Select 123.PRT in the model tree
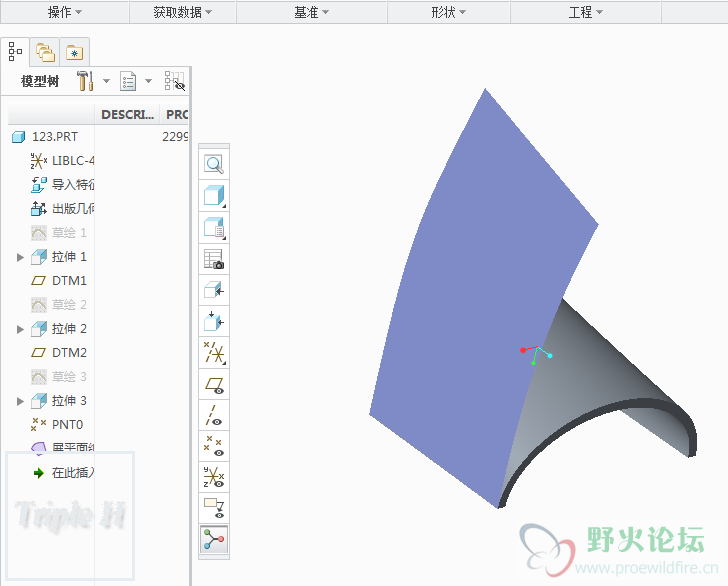 tap(54, 137)
